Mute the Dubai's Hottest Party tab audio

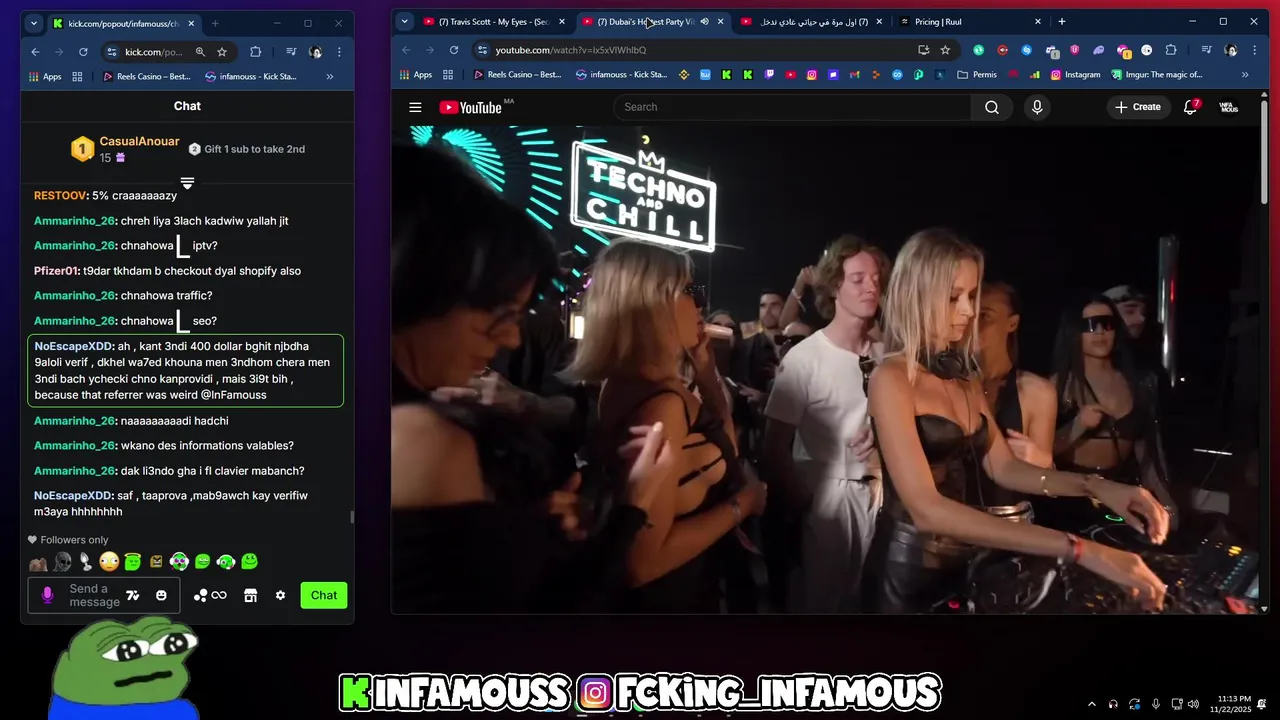click(x=704, y=21)
